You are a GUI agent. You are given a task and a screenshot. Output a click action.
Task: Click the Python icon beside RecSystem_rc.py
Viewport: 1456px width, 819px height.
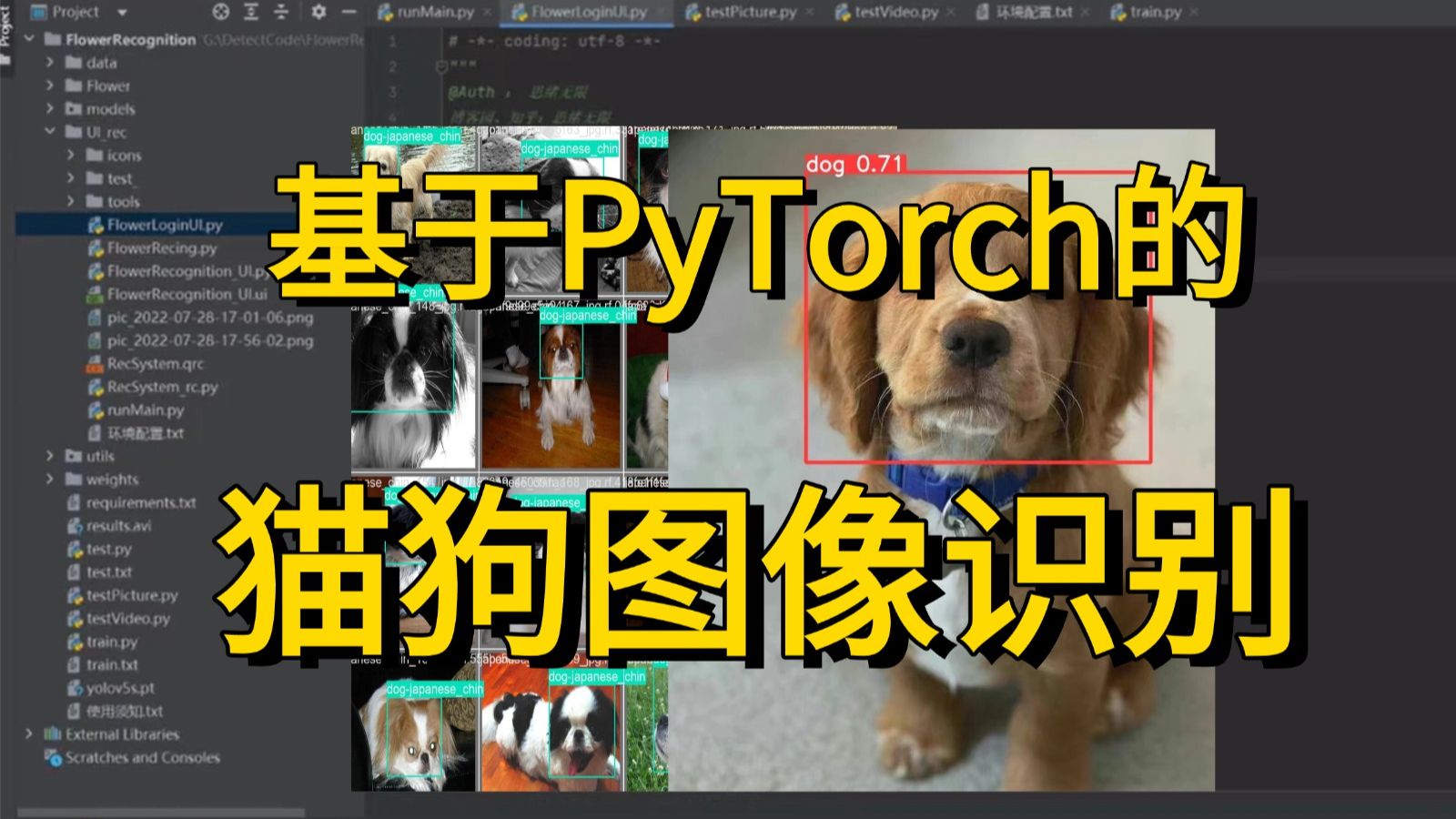coord(95,387)
